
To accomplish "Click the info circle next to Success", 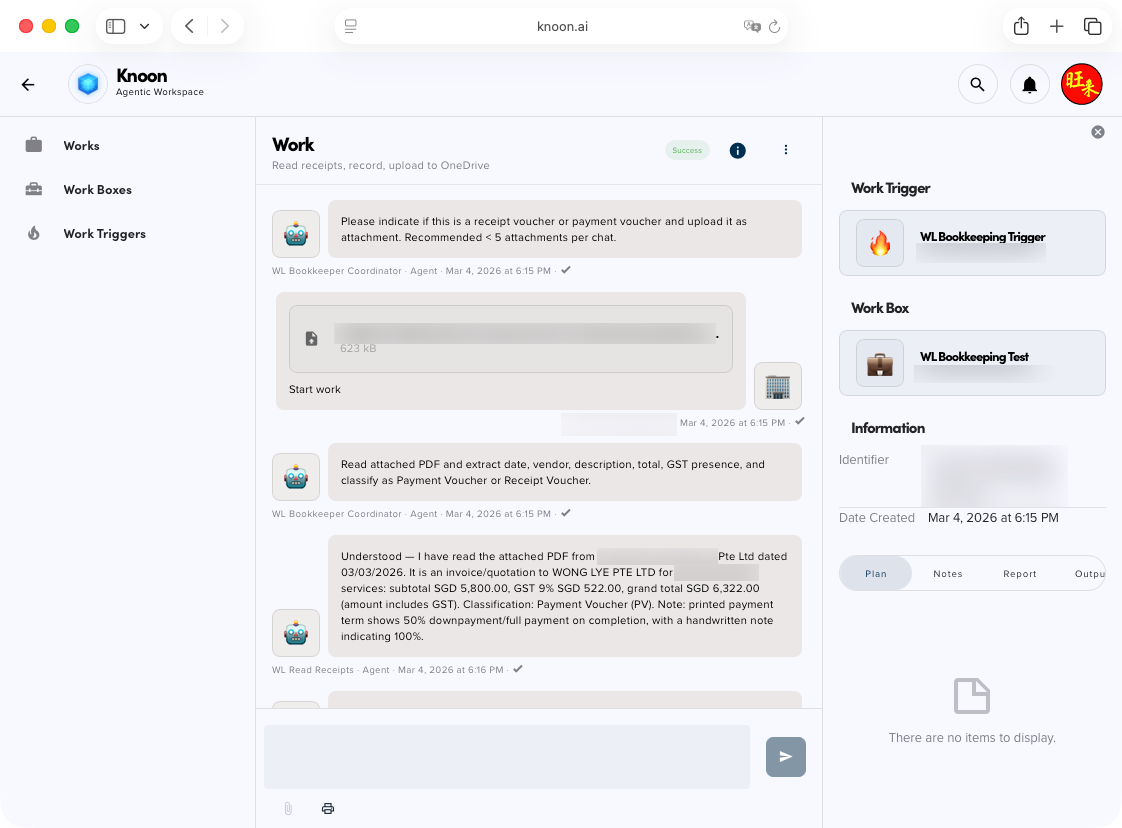I will (x=737, y=150).
